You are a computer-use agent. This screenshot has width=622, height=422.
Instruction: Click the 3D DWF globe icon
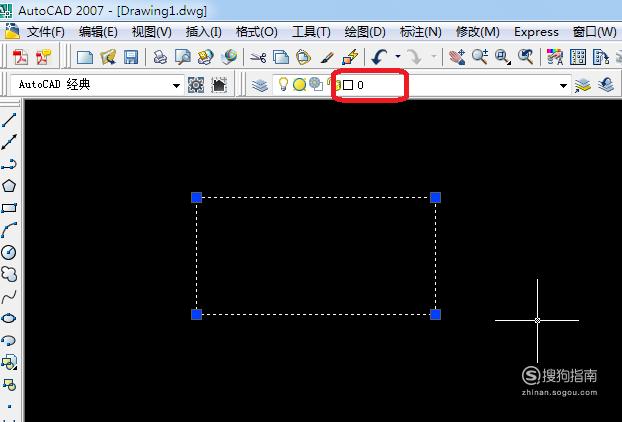[x=228, y=58]
